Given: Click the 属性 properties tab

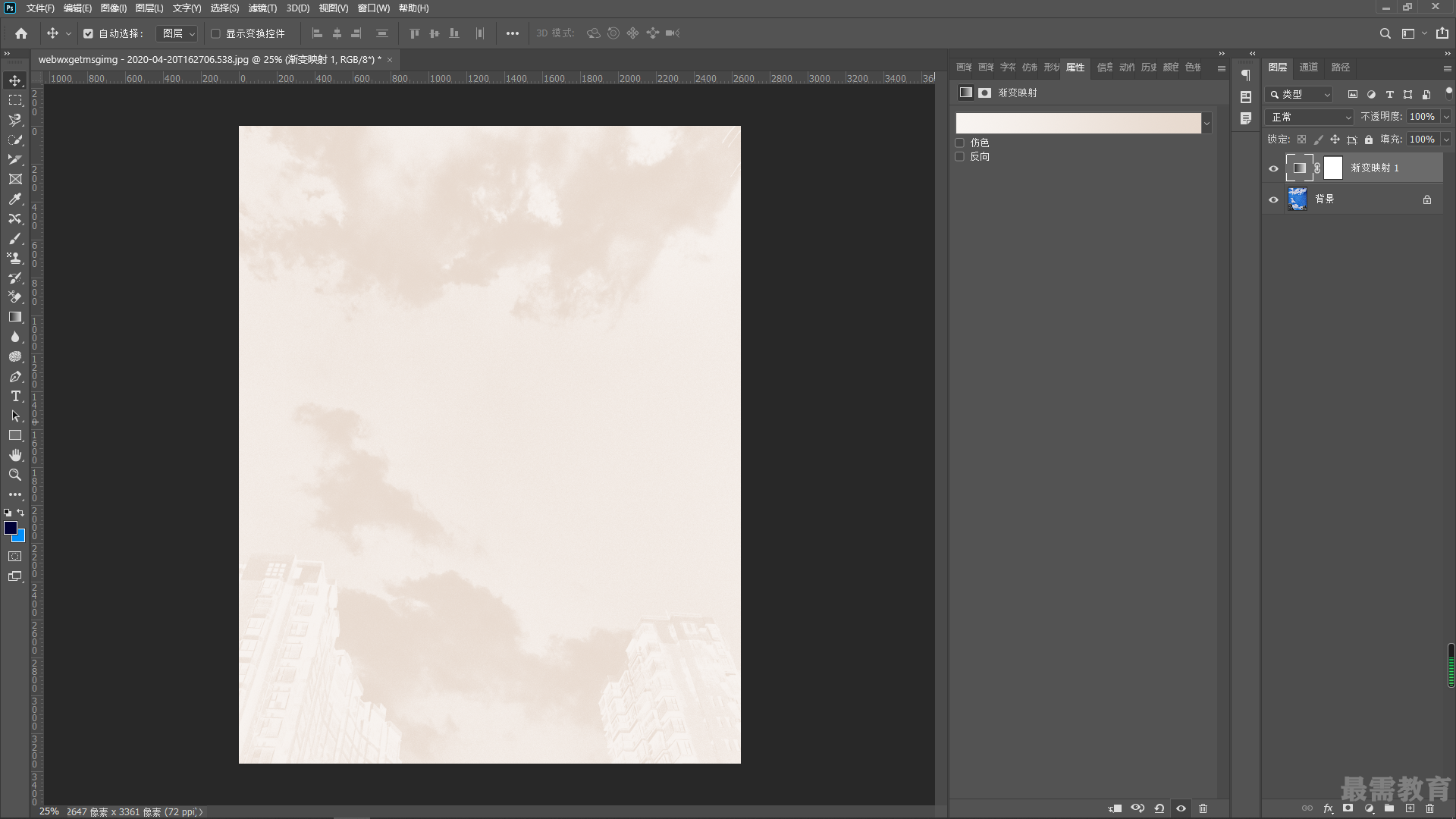Looking at the screenshot, I should pyautogui.click(x=1075, y=67).
